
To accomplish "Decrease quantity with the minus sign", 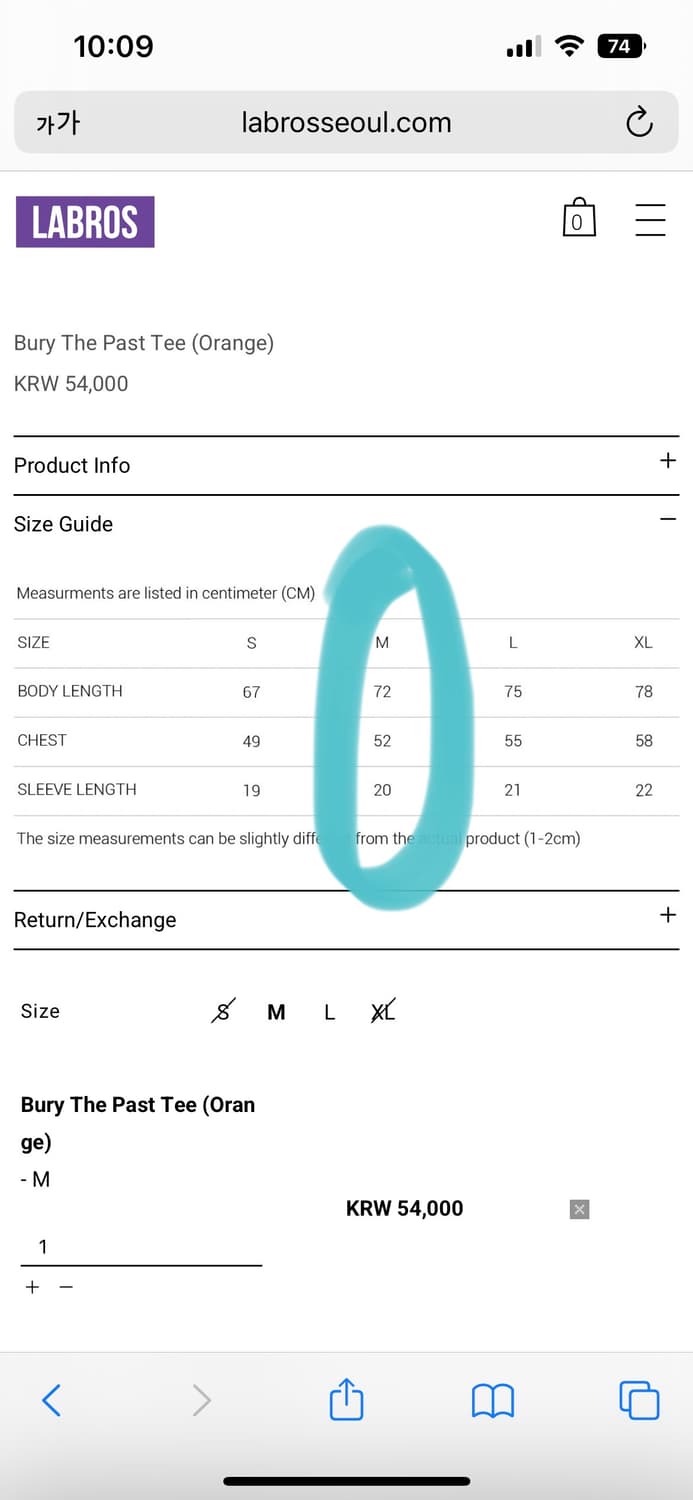I will (66, 1287).
